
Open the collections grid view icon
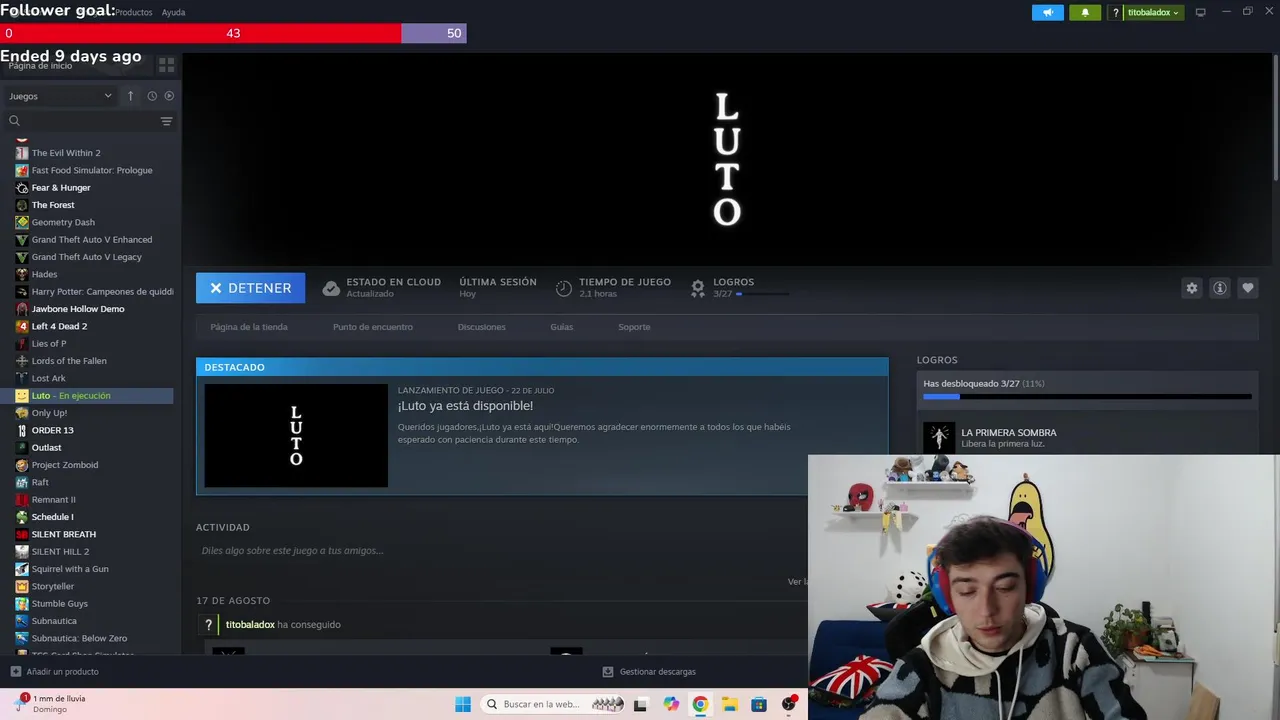pos(166,65)
